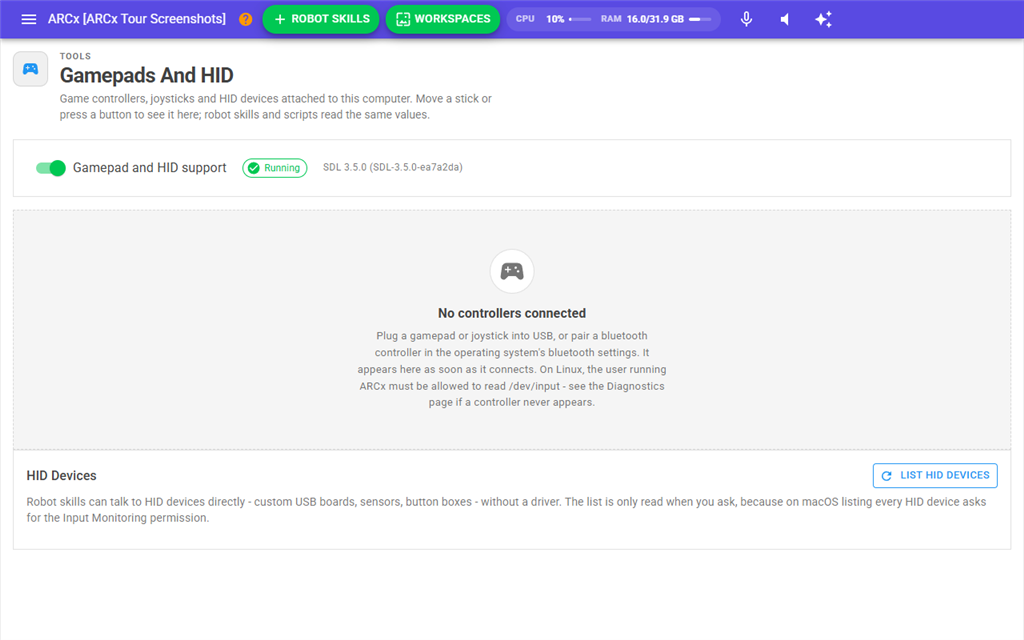This screenshot has width=1024, height=640.
Task: Click the CPU 10% usage indicator
Action: [x=552, y=19]
